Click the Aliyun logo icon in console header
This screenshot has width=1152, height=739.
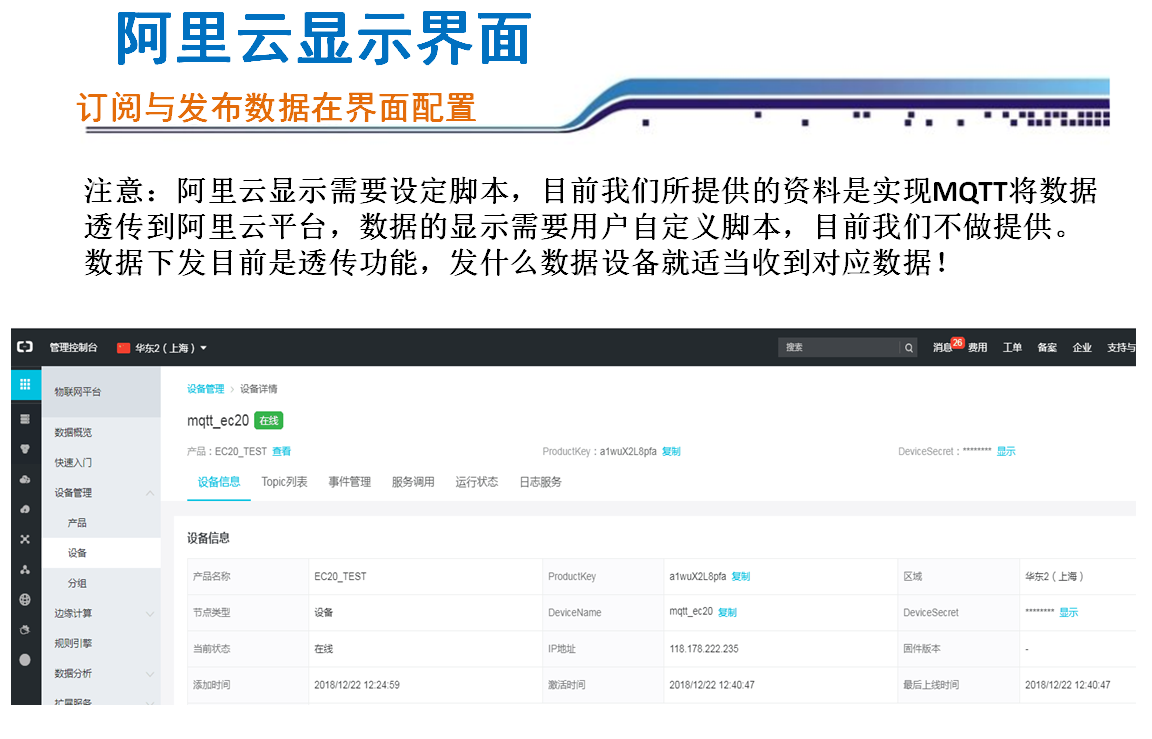coord(25,347)
